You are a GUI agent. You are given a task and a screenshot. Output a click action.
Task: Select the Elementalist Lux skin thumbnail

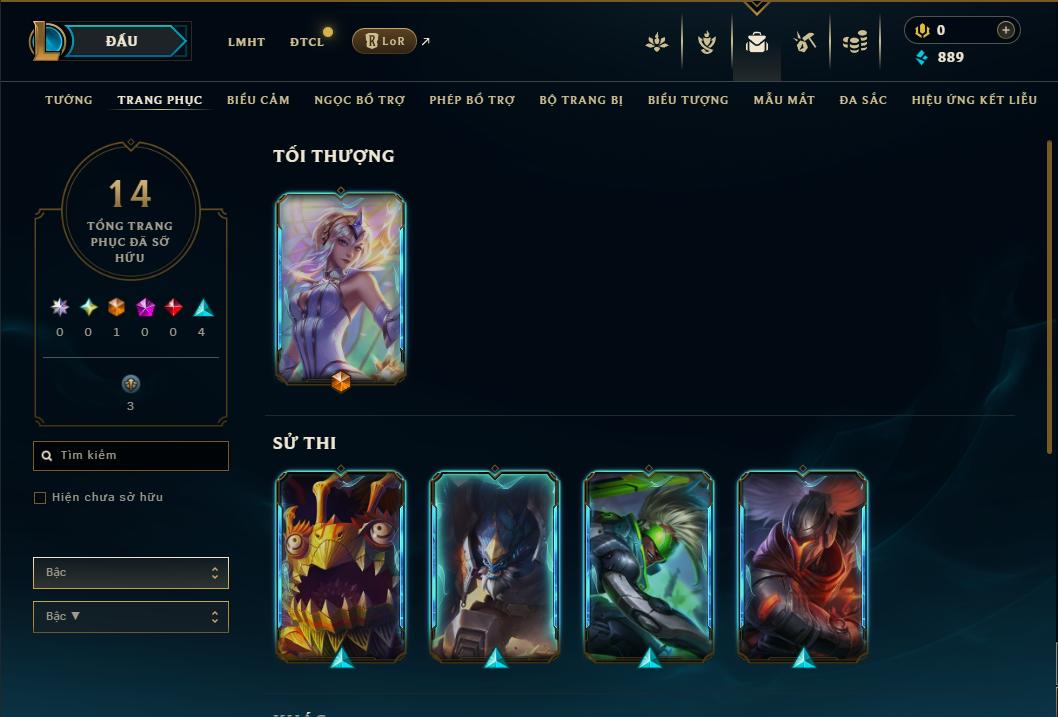click(341, 289)
